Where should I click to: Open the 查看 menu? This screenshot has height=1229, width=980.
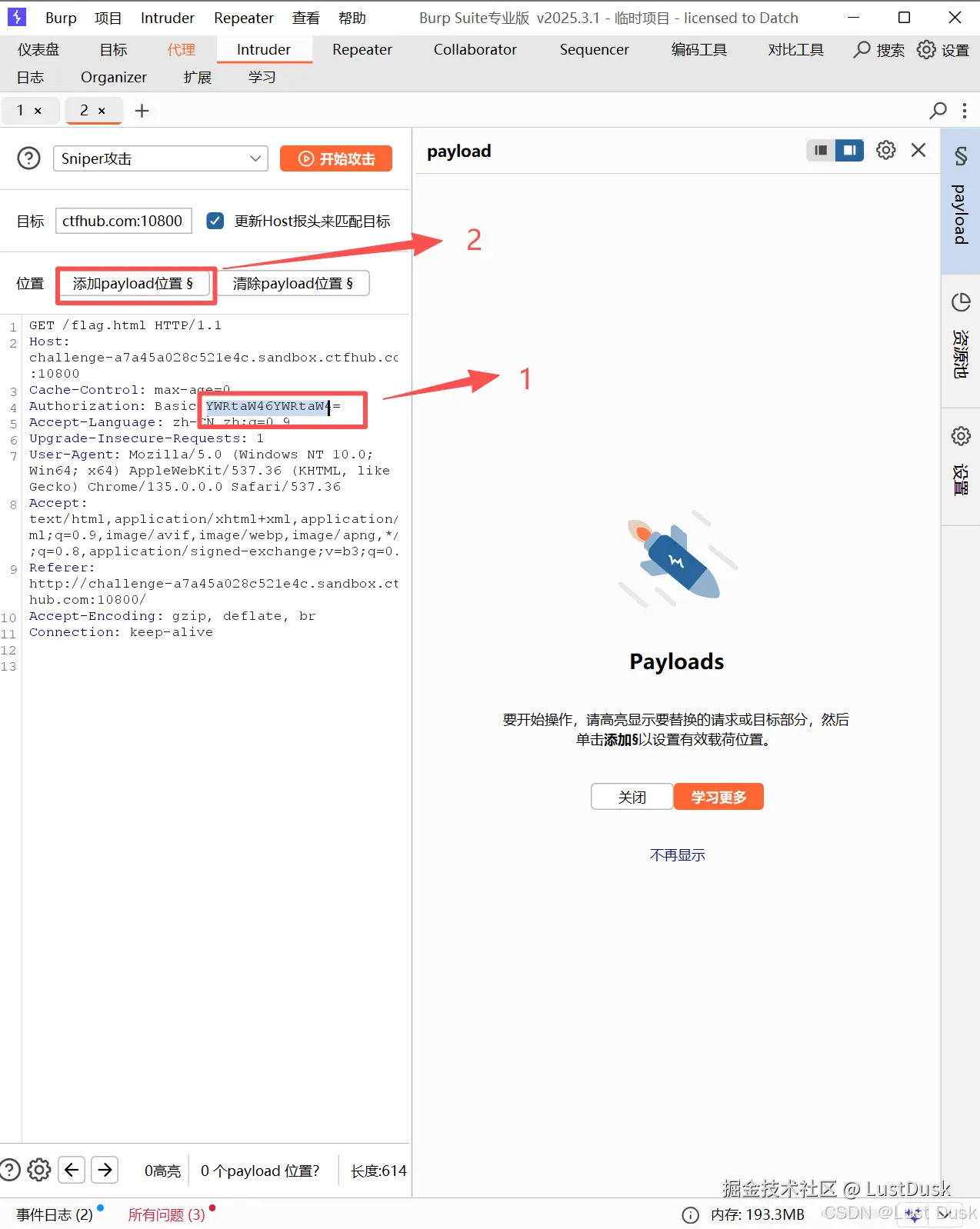305,18
